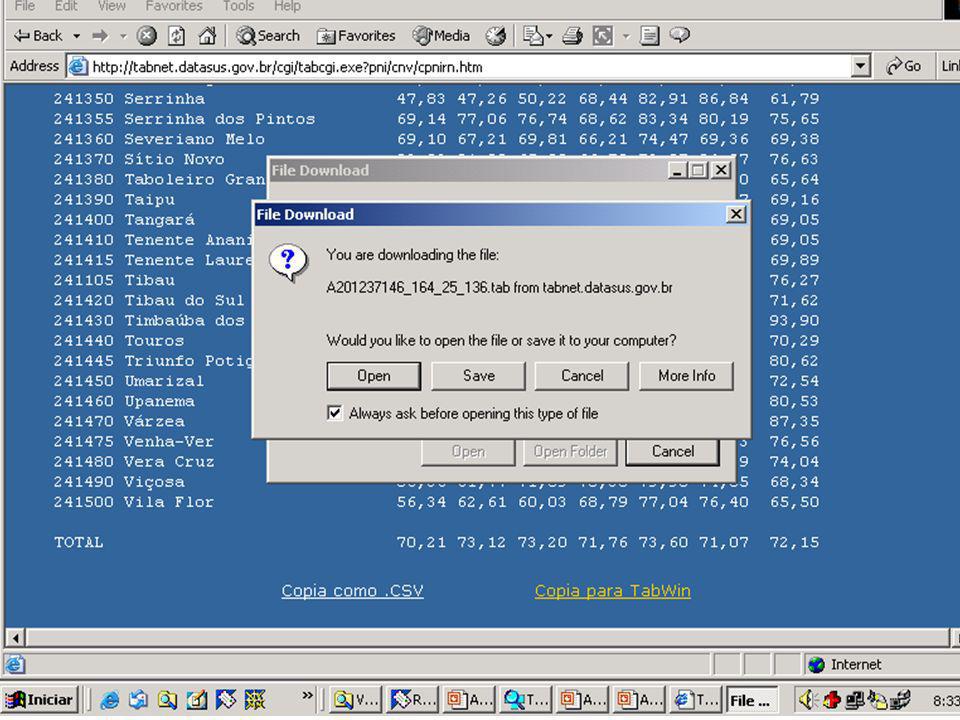Click the row '241360 Severiano Melo'
960x720 pixels.
pos(436,139)
